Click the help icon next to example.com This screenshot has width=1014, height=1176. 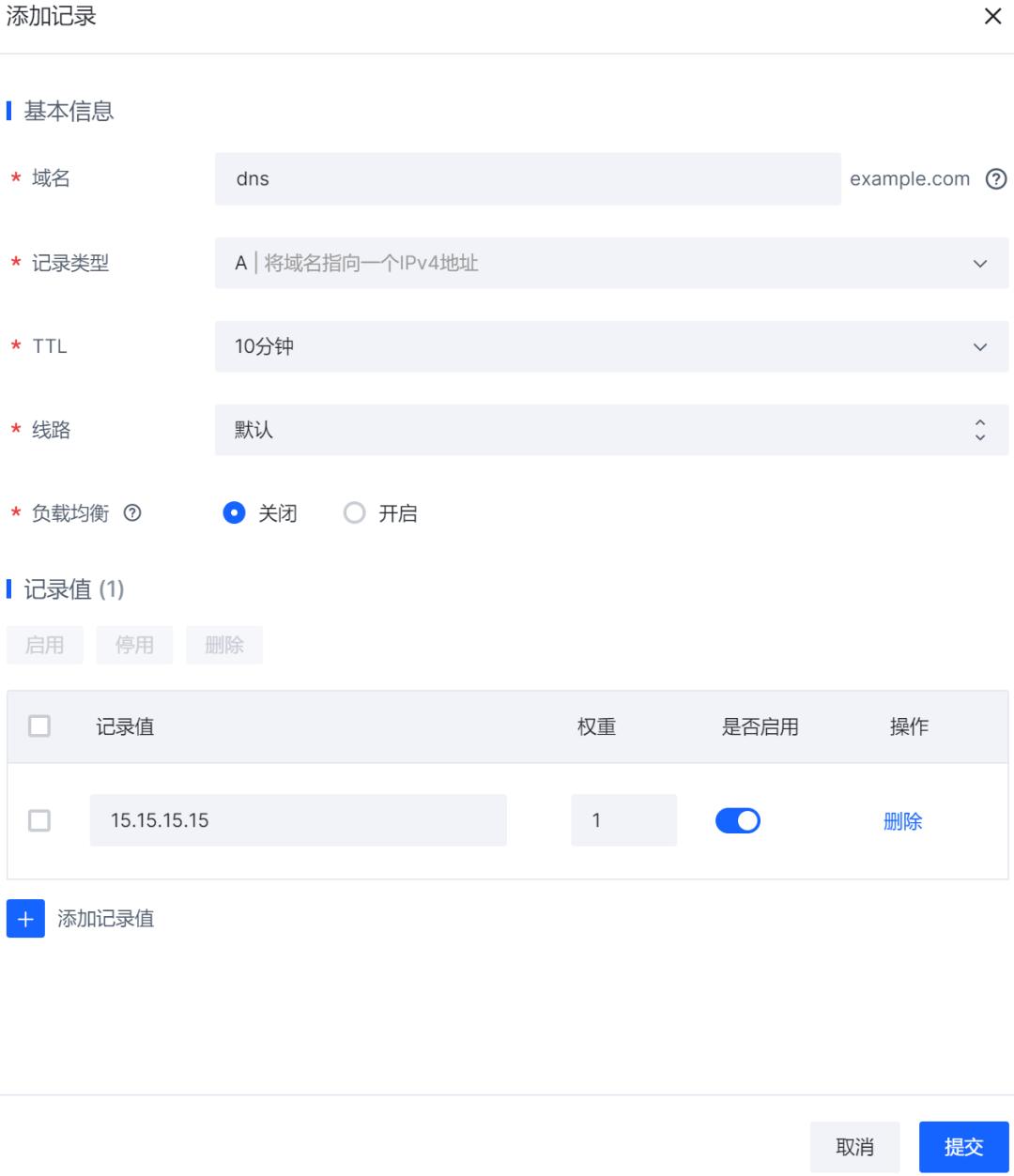[x=995, y=178]
